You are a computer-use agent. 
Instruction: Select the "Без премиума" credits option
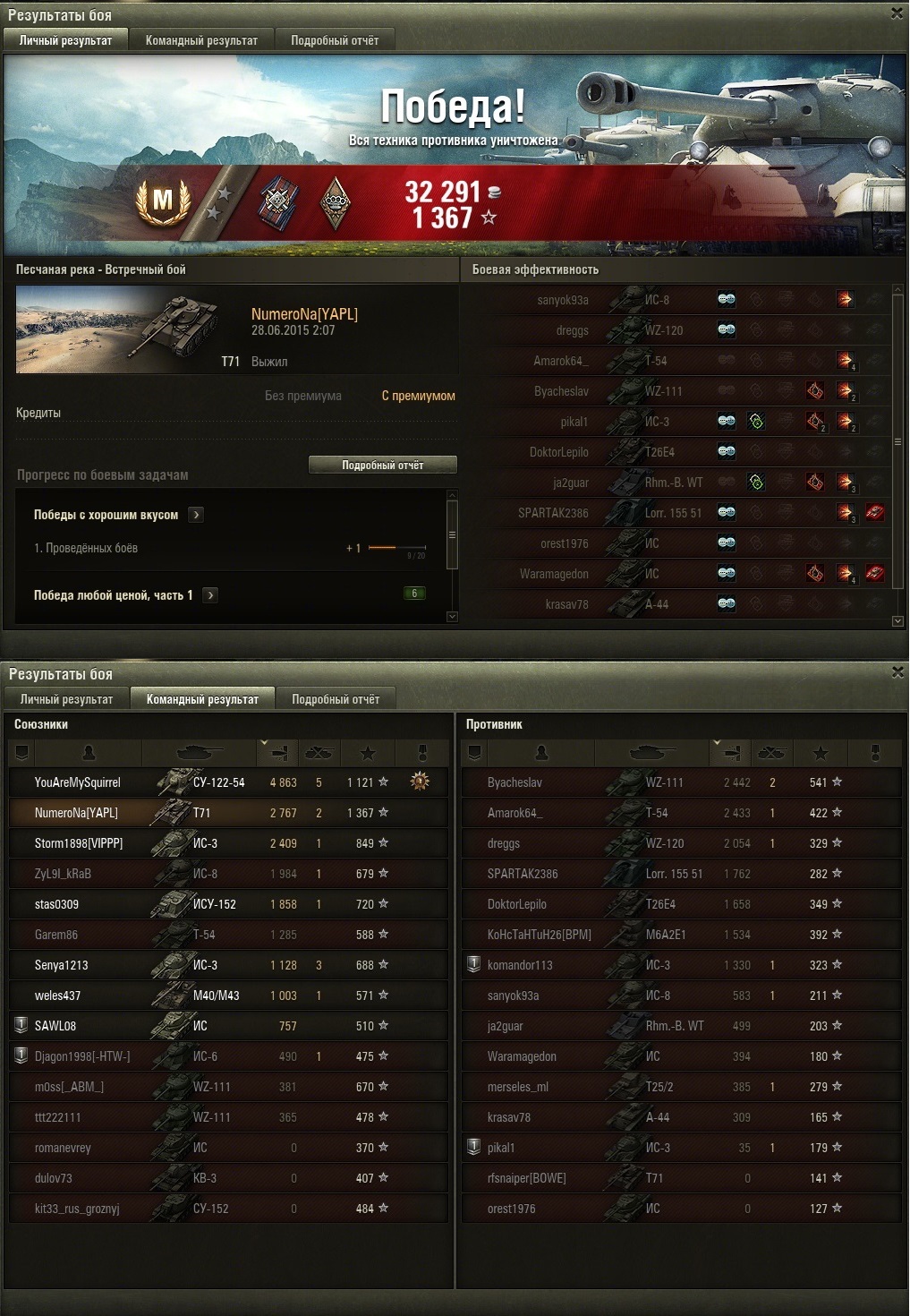click(x=302, y=396)
